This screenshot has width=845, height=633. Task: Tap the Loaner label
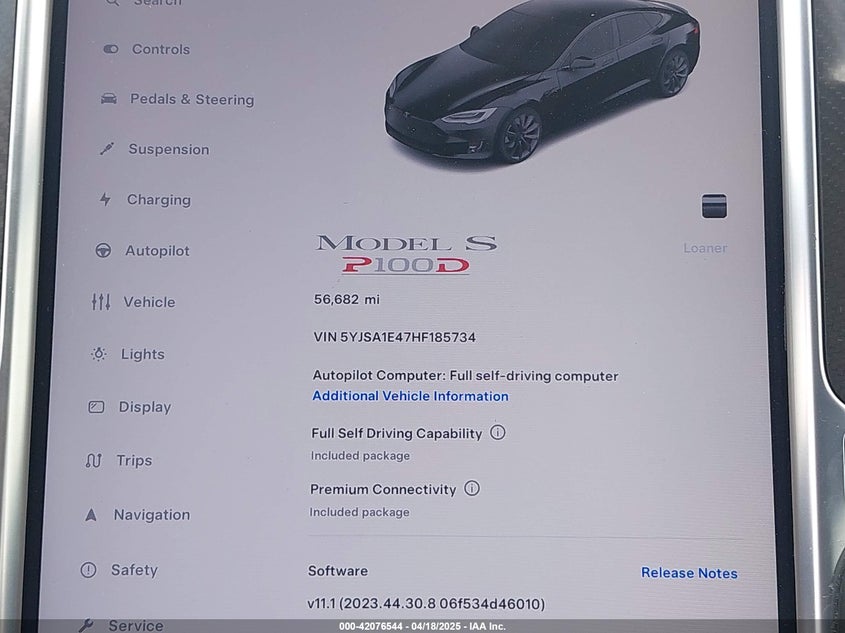(x=705, y=248)
